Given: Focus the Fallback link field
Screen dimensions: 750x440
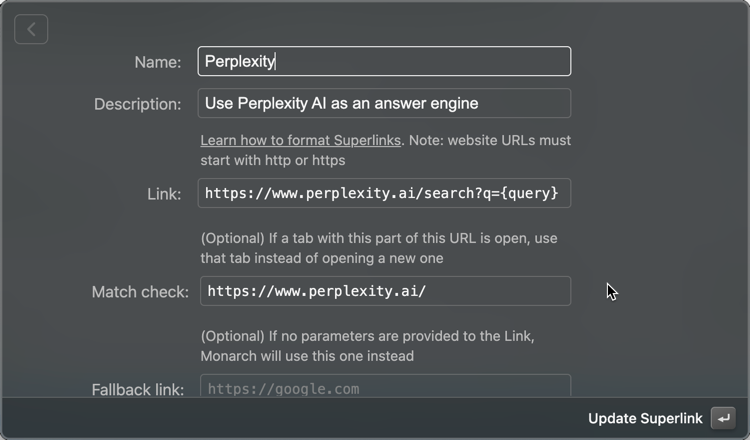Looking at the screenshot, I should (x=385, y=388).
